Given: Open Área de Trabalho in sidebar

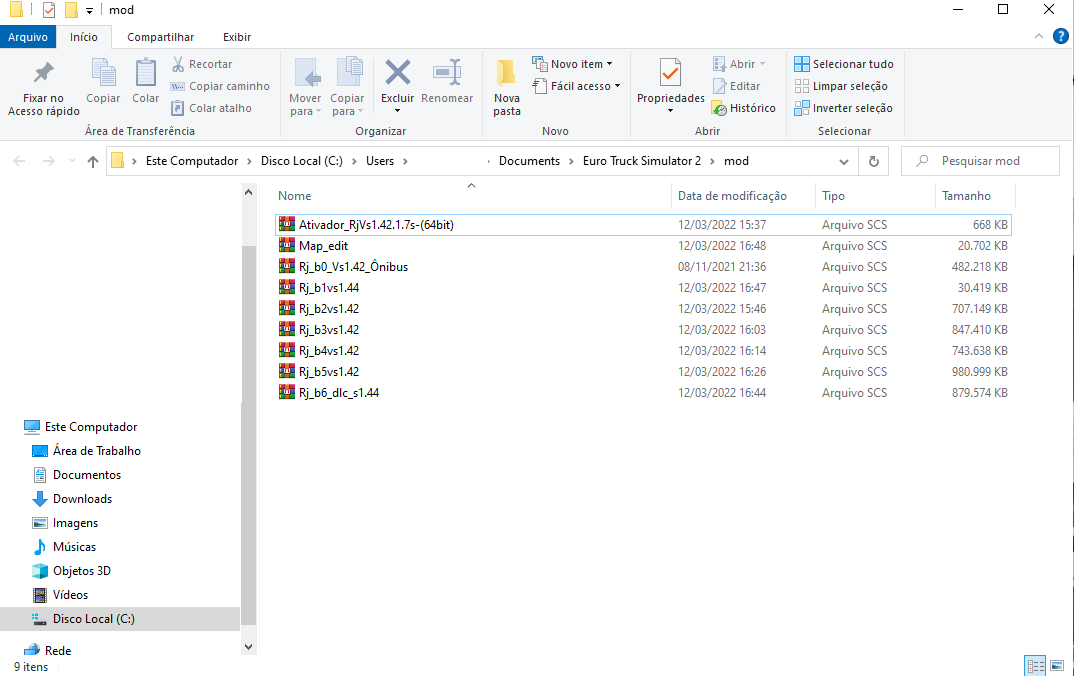Looking at the screenshot, I should click(87, 451).
